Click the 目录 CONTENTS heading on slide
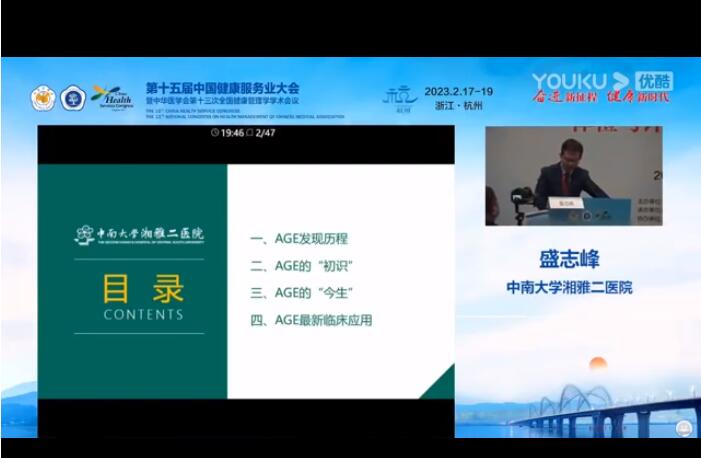701x458 pixels. point(143,298)
